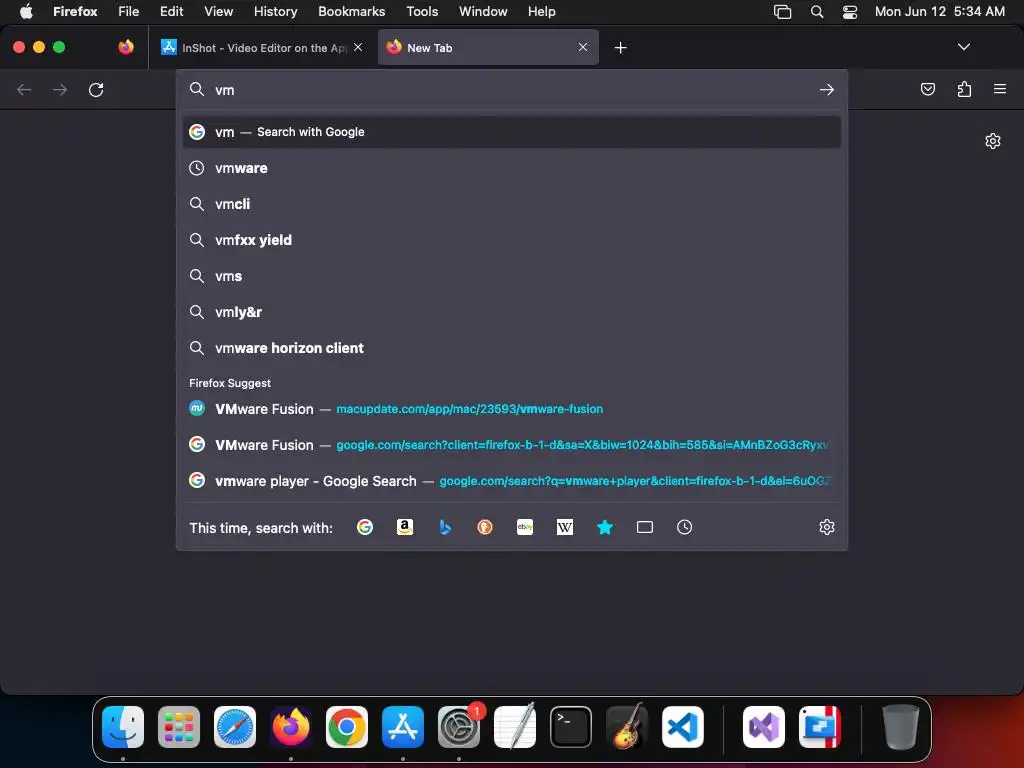Pick 'vmware horizon client' suggestion

(x=512, y=348)
